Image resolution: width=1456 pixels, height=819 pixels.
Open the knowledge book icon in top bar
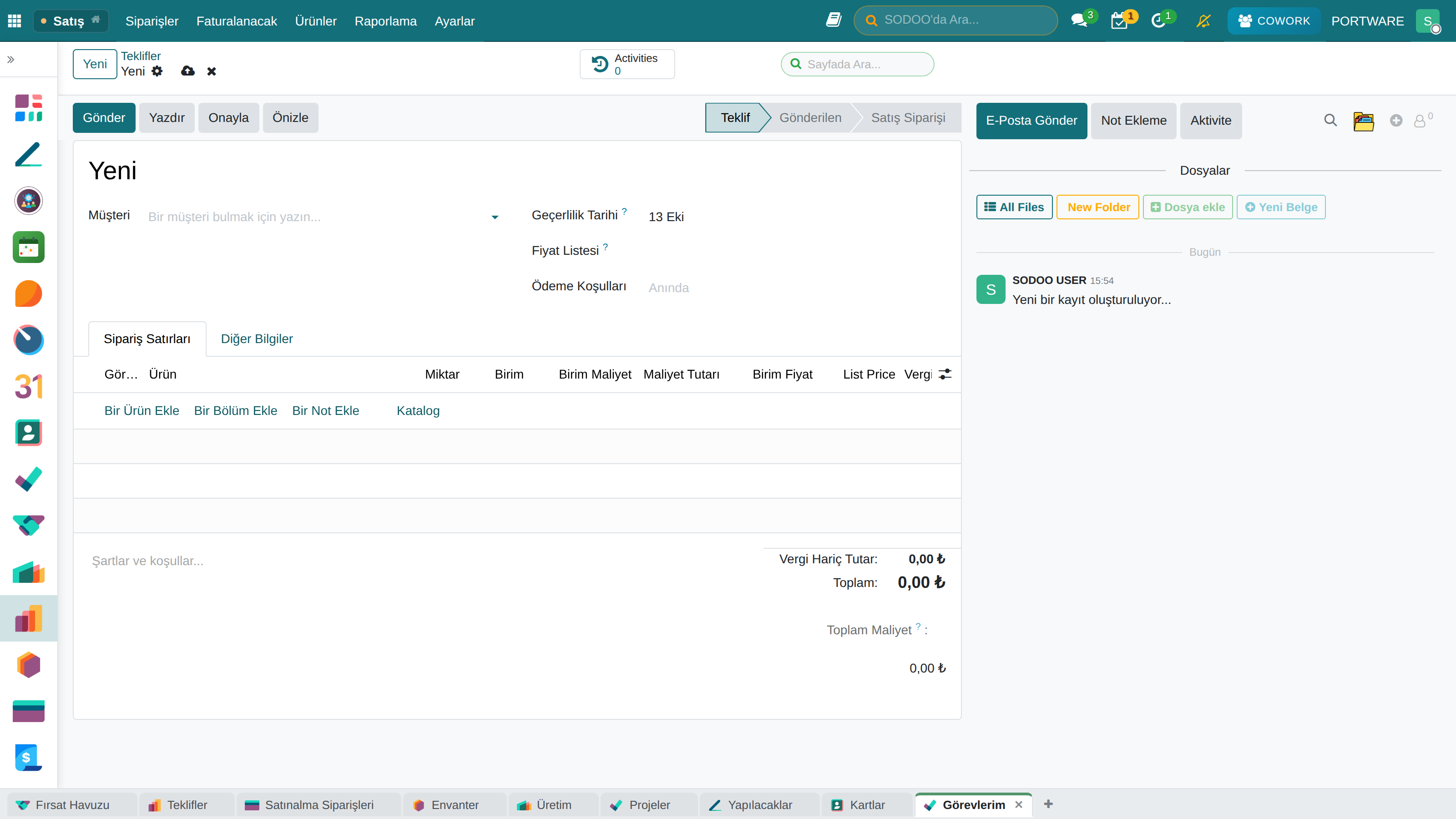(834, 20)
